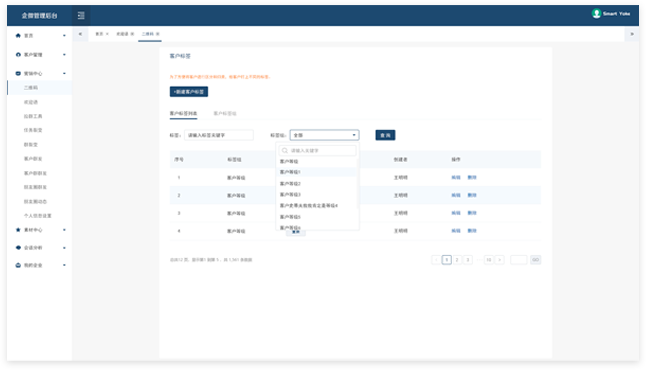This screenshot has width=646, height=370.
Task: Switch to the 客户标签组 tab
Action: click(225, 113)
